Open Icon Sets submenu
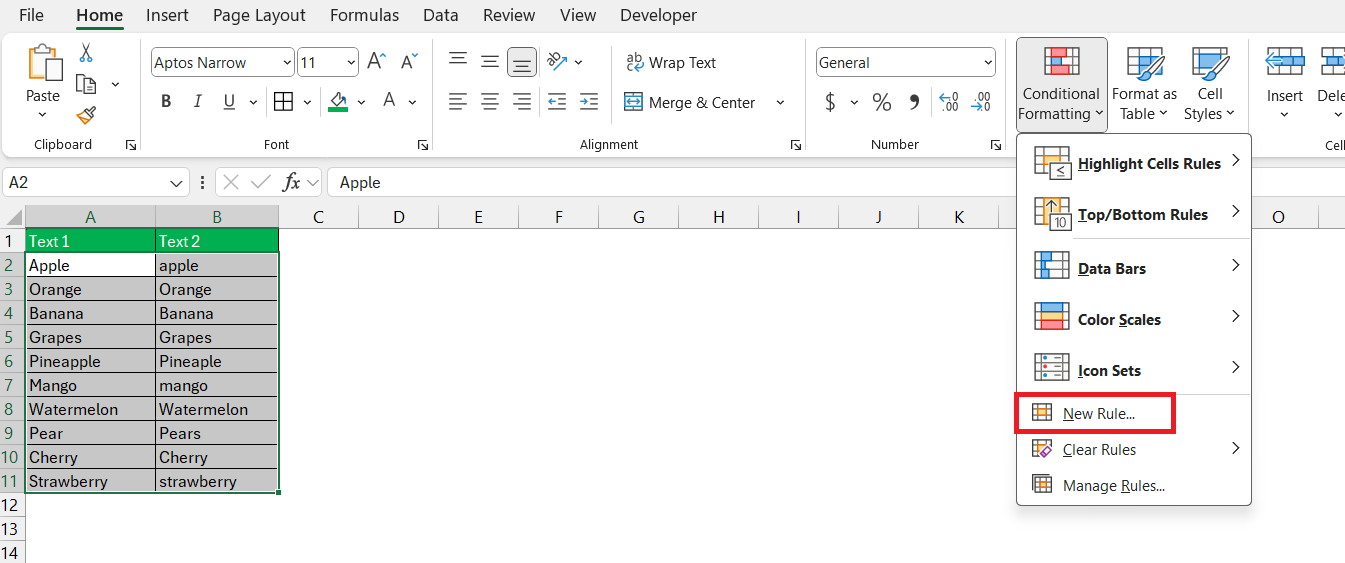The image size is (1345, 563). (1134, 369)
